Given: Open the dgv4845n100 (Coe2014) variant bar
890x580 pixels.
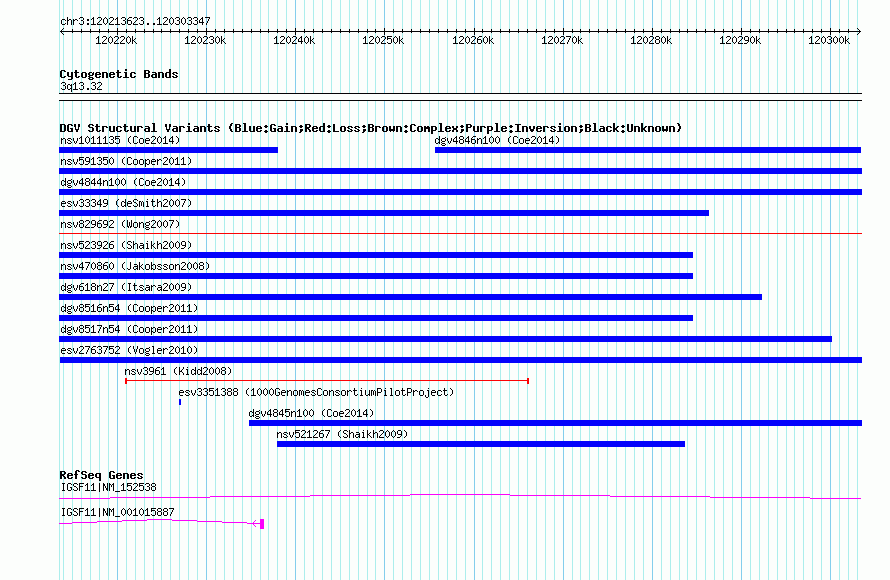Looking at the screenshot, I should coord(556,423).
